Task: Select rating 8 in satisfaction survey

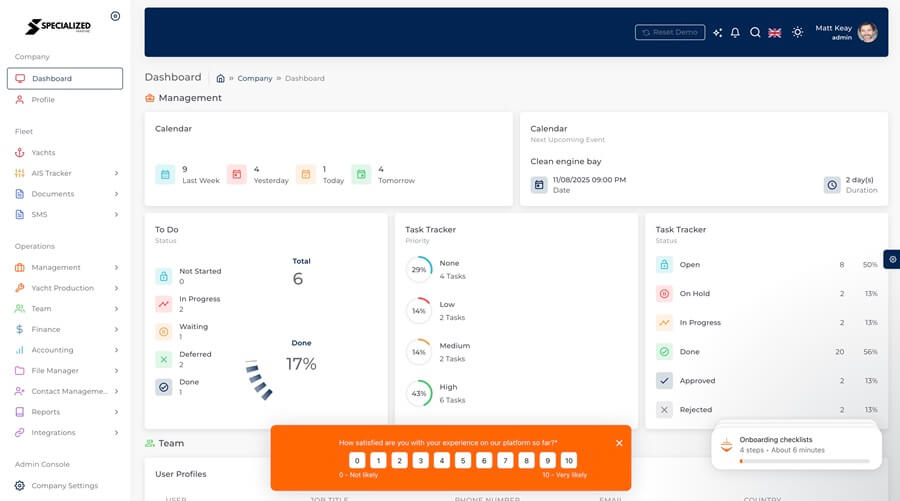Action: click(x=526, y=460)
